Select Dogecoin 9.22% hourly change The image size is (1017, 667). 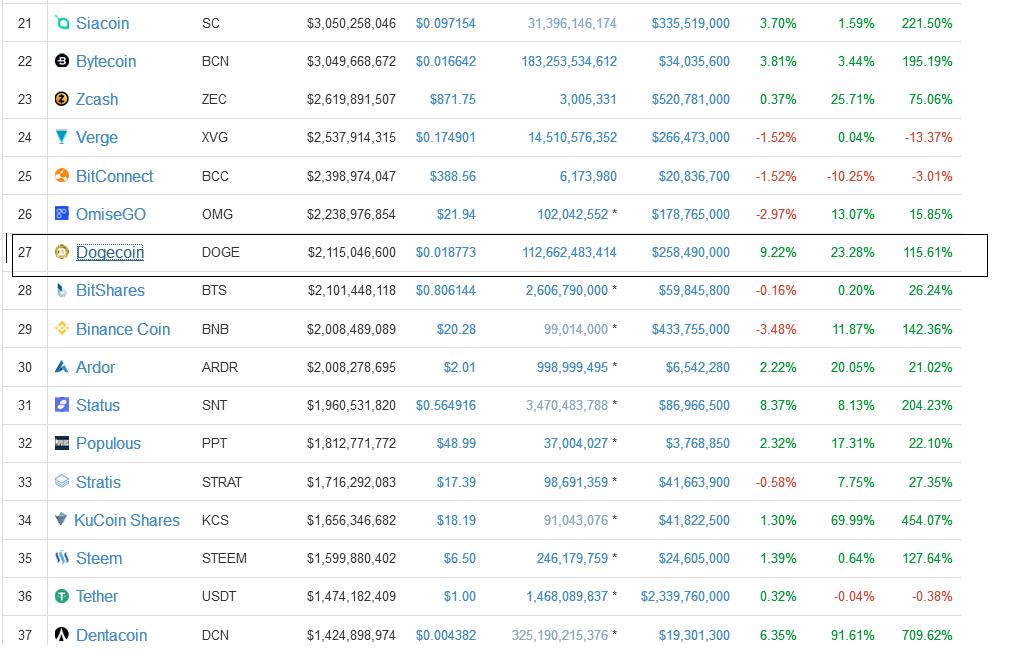[x=778, y=252]
